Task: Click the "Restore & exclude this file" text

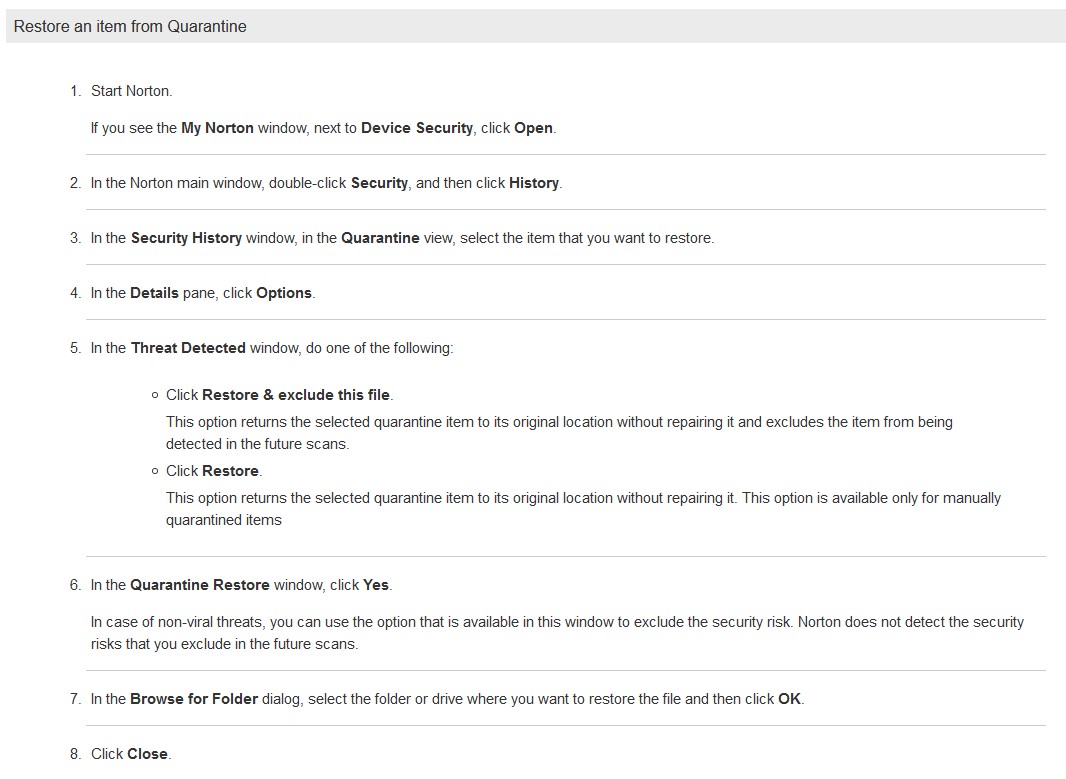Action: pos(297,395)
